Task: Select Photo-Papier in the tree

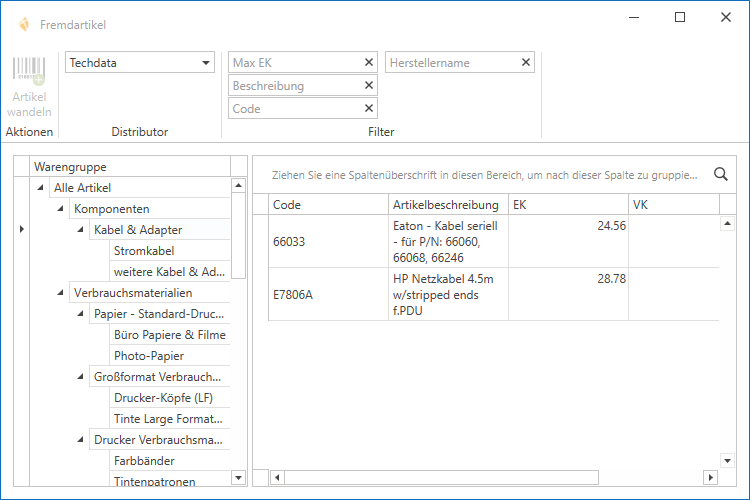Action: click(x=148, y=356)
